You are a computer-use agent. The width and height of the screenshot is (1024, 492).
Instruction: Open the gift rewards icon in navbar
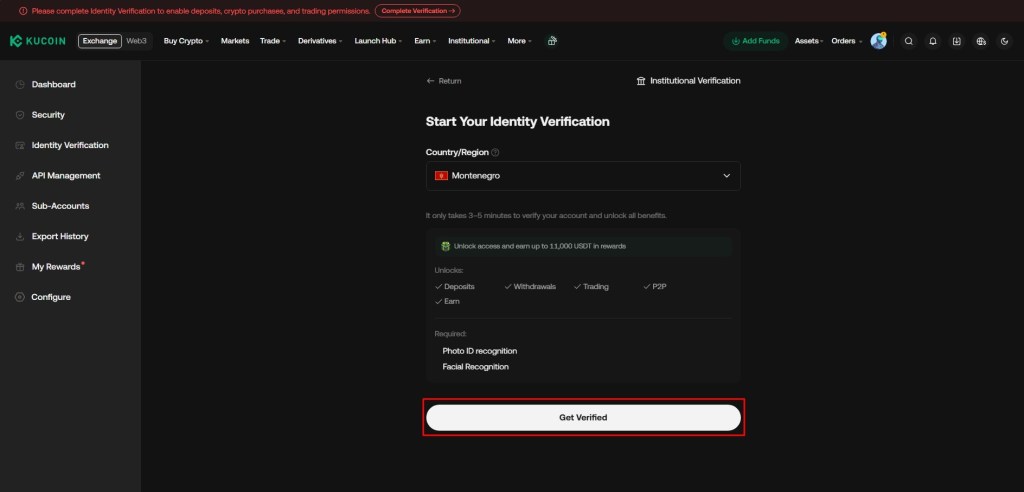pos(552,41)
